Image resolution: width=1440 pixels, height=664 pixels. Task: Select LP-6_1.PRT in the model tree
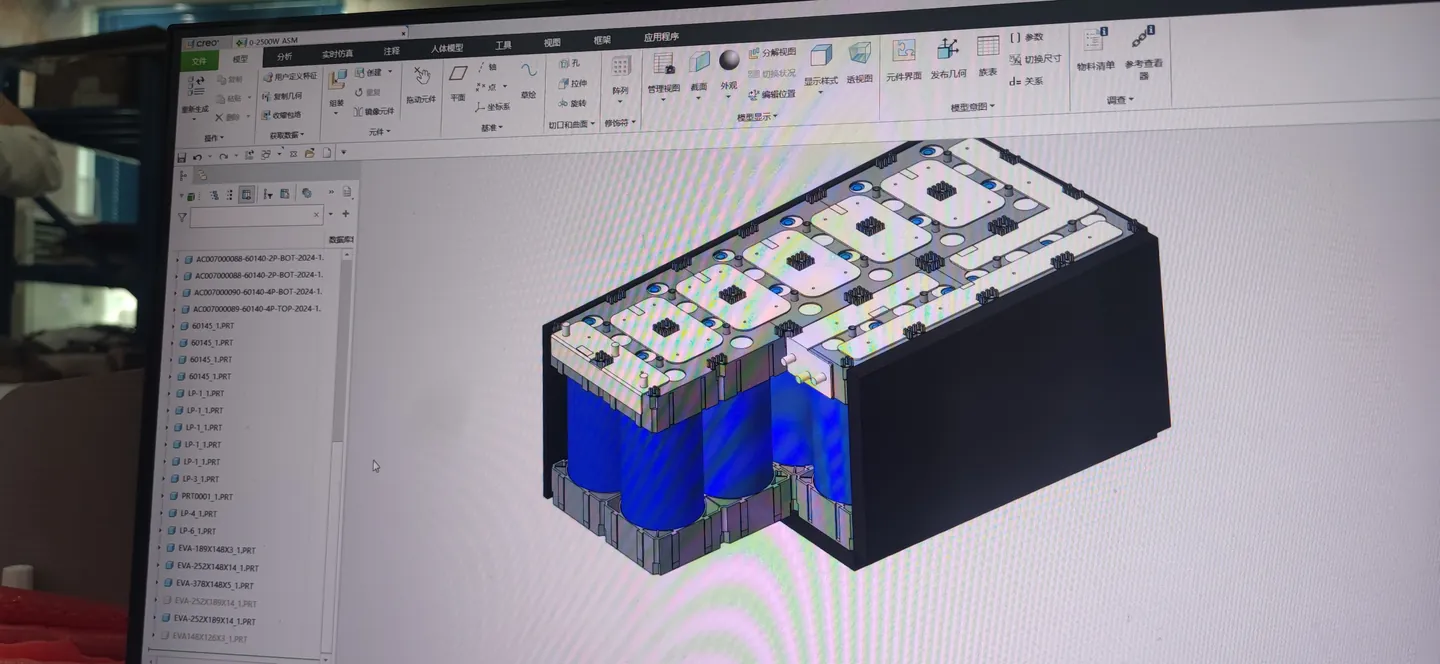pyautogui.click(x=198, y=531)
